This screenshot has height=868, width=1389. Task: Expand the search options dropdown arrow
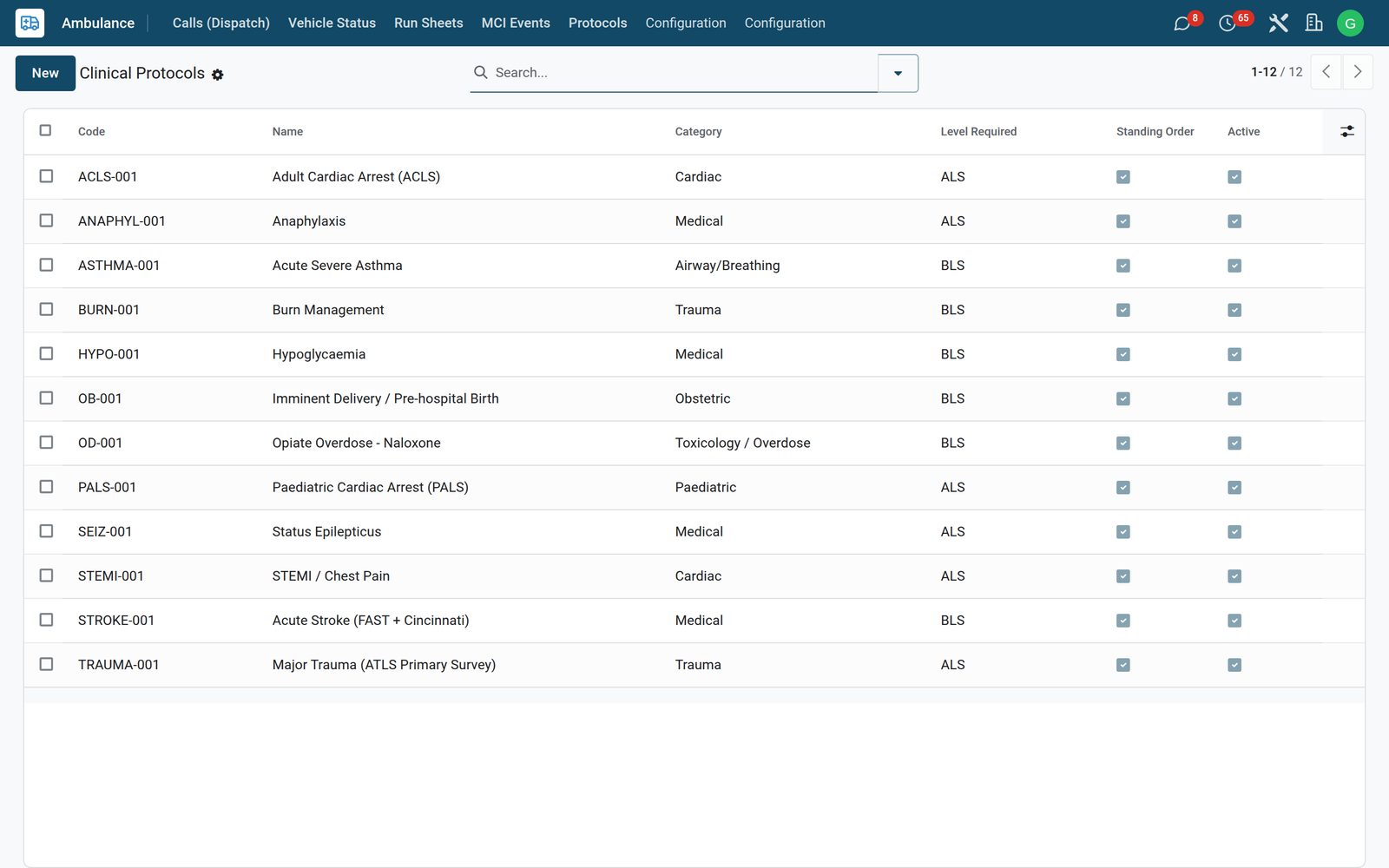click(x=898, y=73)
